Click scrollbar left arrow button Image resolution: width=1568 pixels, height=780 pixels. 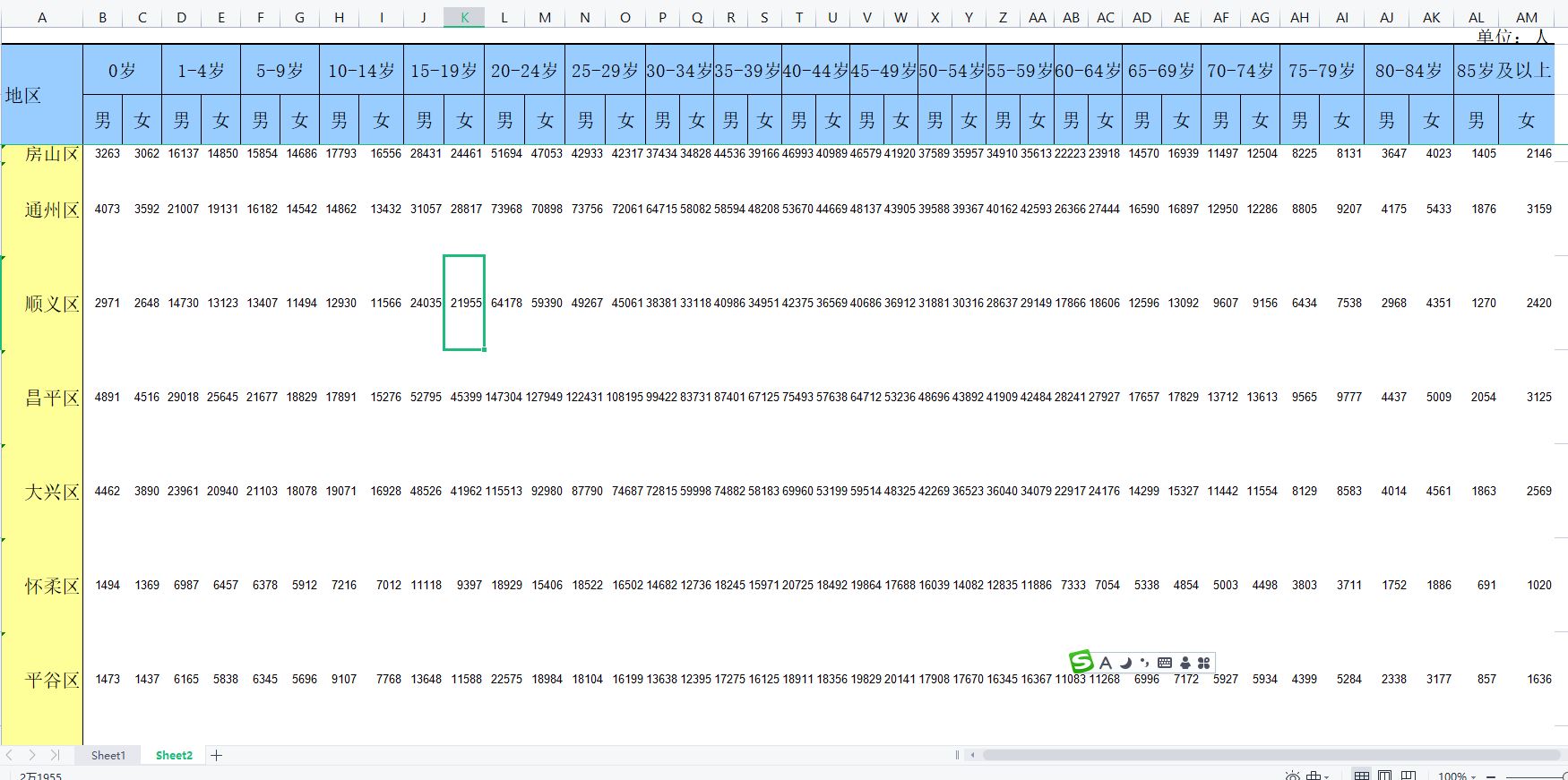[973, 755]
